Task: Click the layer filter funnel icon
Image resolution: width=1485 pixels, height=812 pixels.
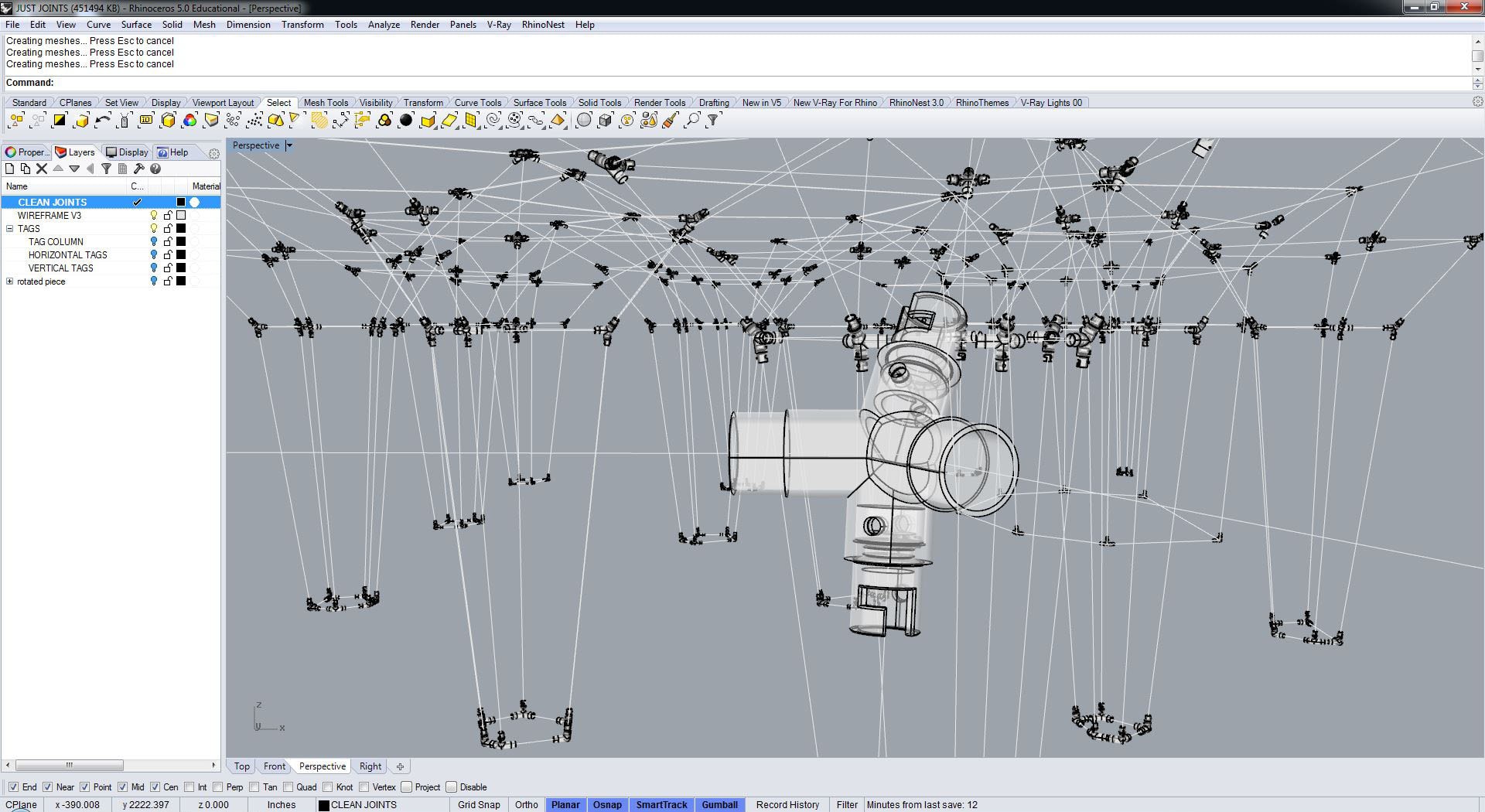Action: 107,169
